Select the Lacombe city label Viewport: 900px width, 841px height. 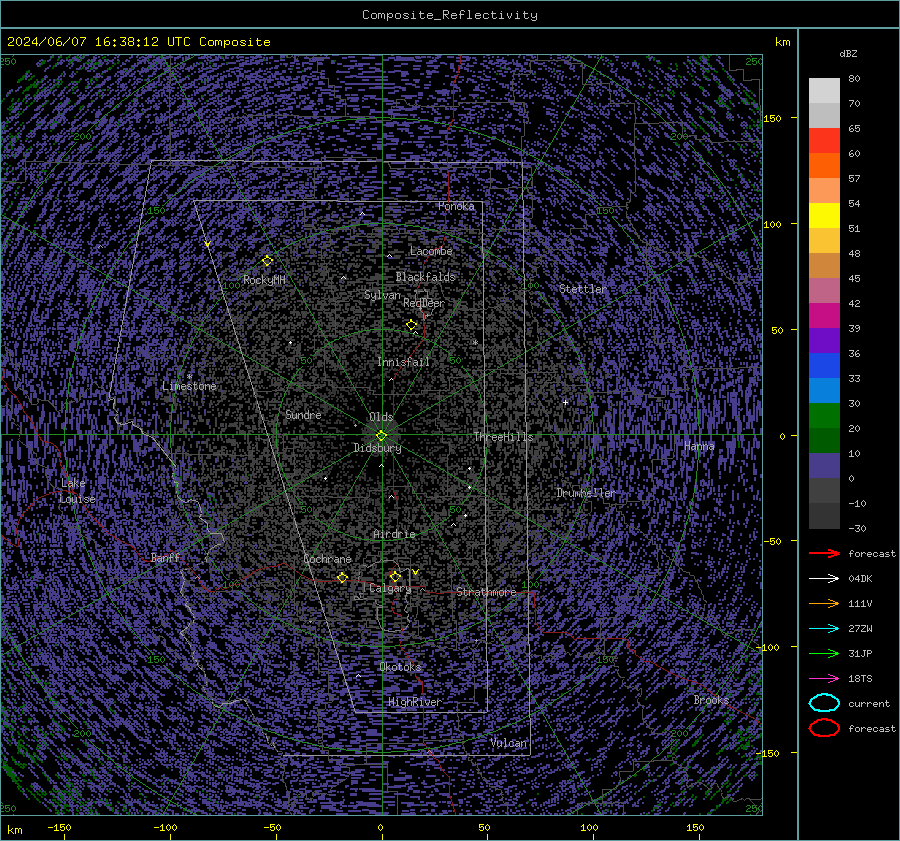pos(431,251)
